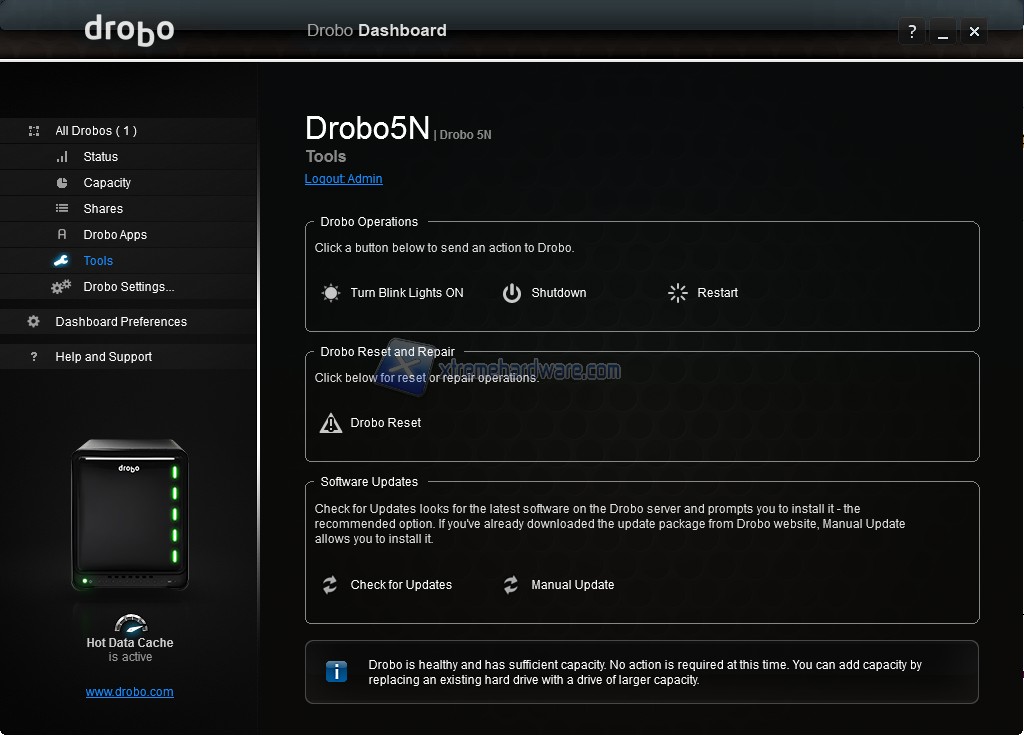Click the Manual Update refresh icon
This screenshot has height=736, width=1024.
(511, 585)
